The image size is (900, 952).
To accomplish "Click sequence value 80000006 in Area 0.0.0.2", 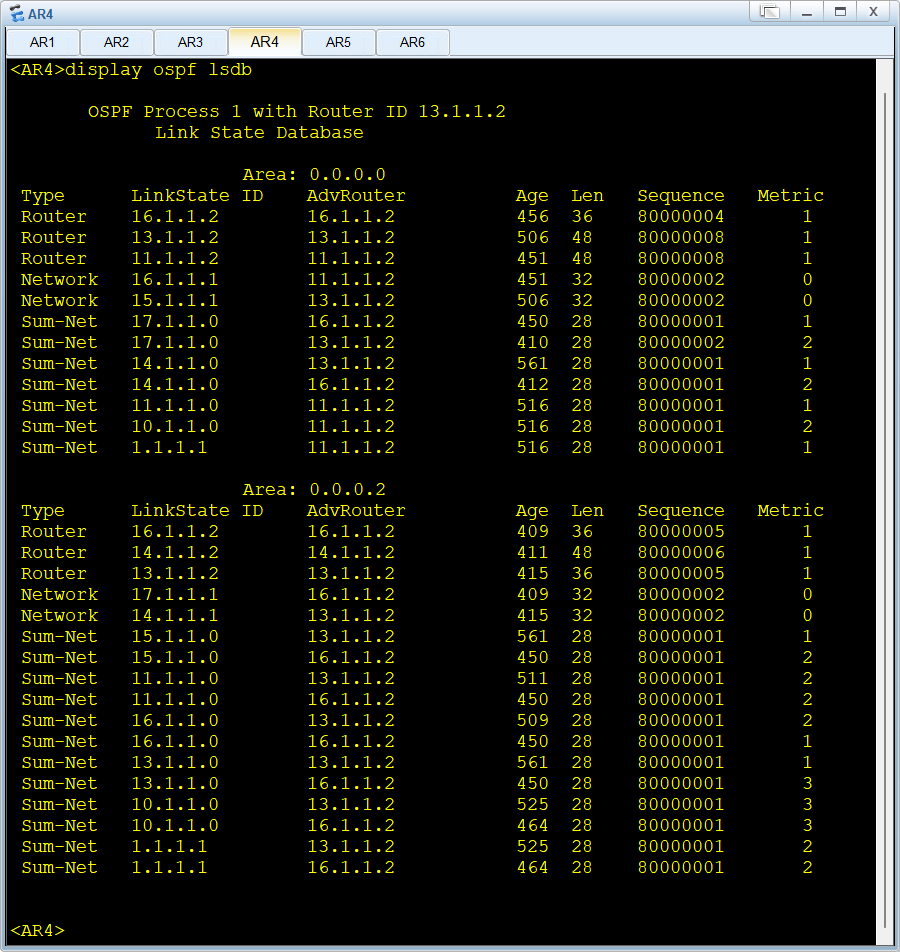I will 681,552.
